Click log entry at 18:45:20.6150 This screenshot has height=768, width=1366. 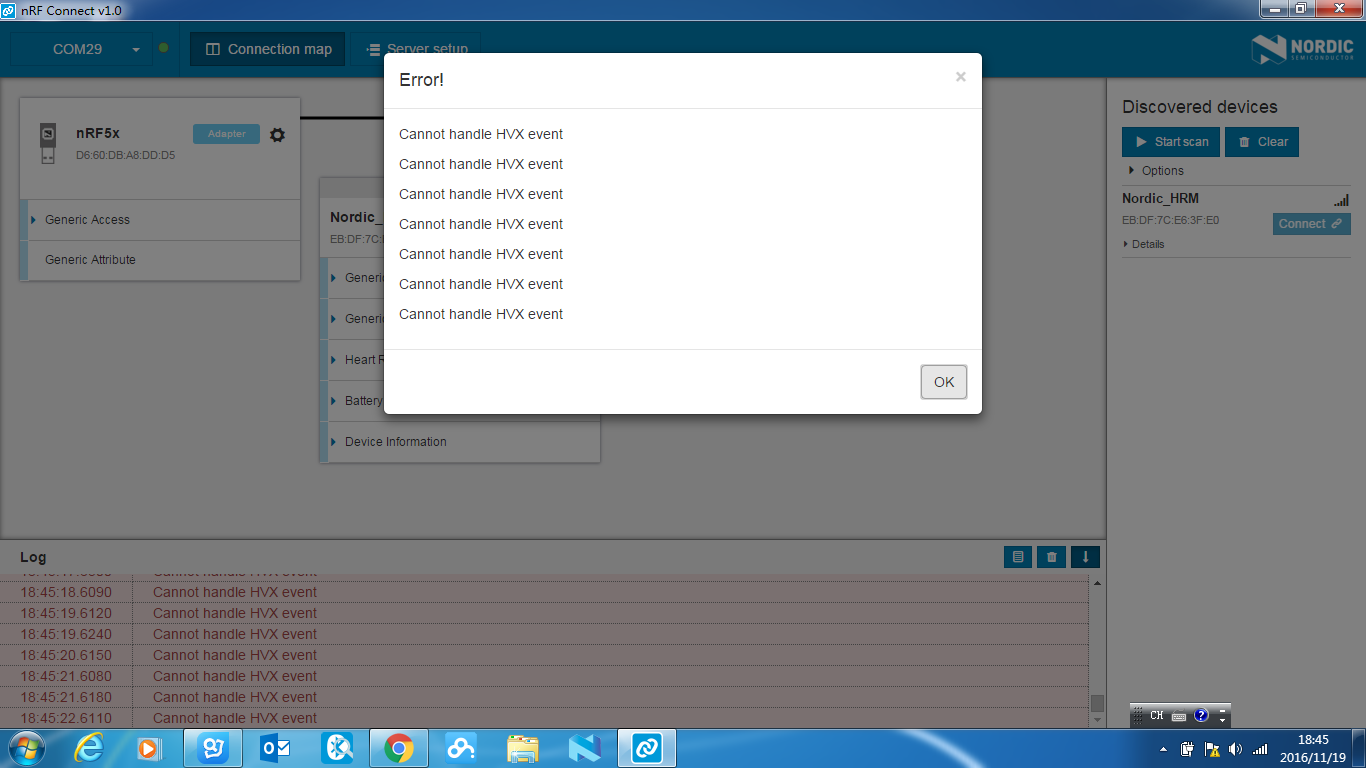[x=544, y=655]
